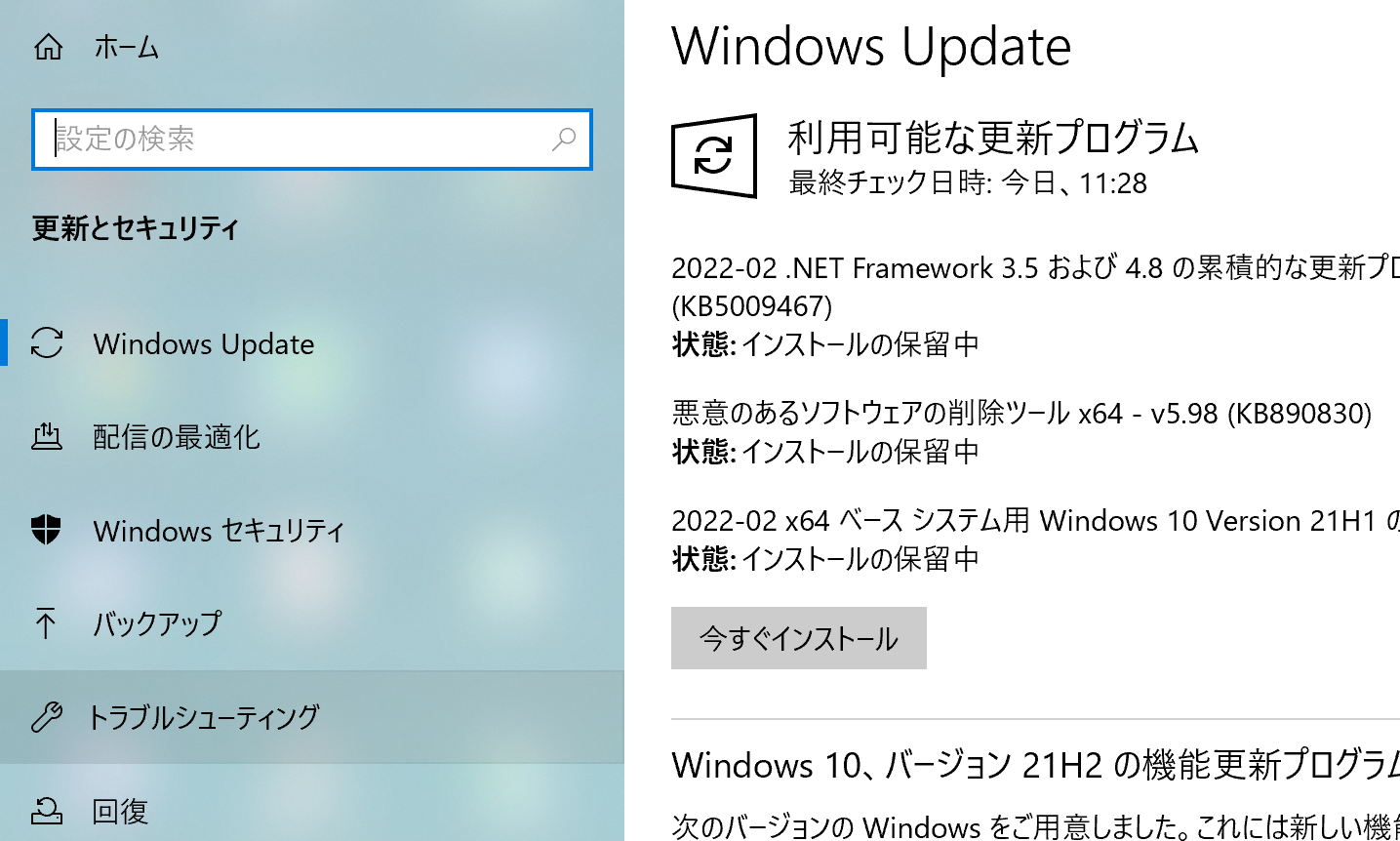Click status under 21H1 update entry
The image size is (1400, 841).
tap(825, 559)
